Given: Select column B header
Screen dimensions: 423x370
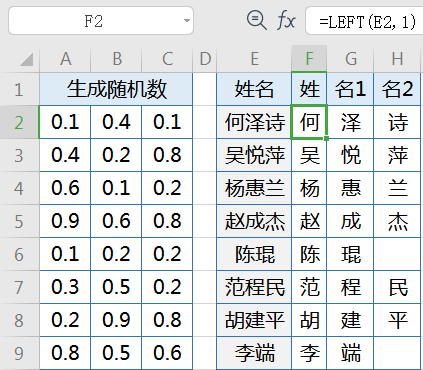Looking at the screenshot, I should pos(116,59).
